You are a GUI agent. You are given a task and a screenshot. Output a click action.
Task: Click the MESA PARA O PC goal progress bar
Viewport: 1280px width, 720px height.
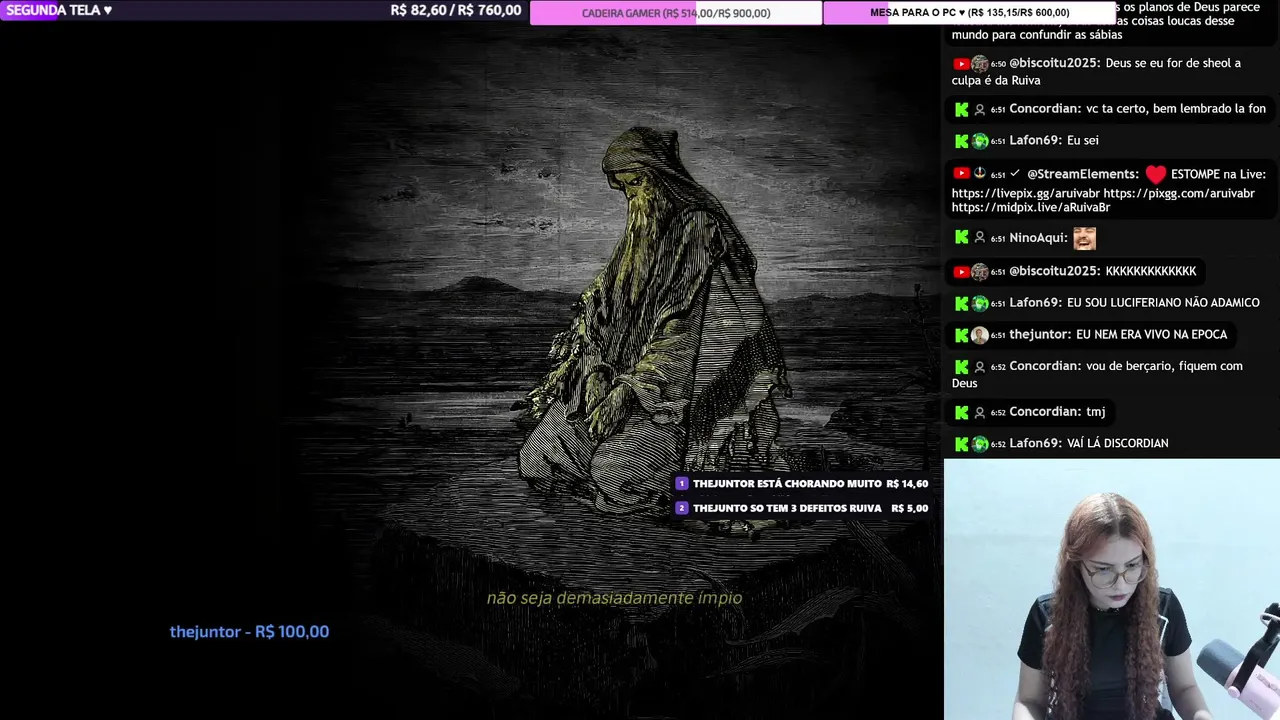pos(969,13)
